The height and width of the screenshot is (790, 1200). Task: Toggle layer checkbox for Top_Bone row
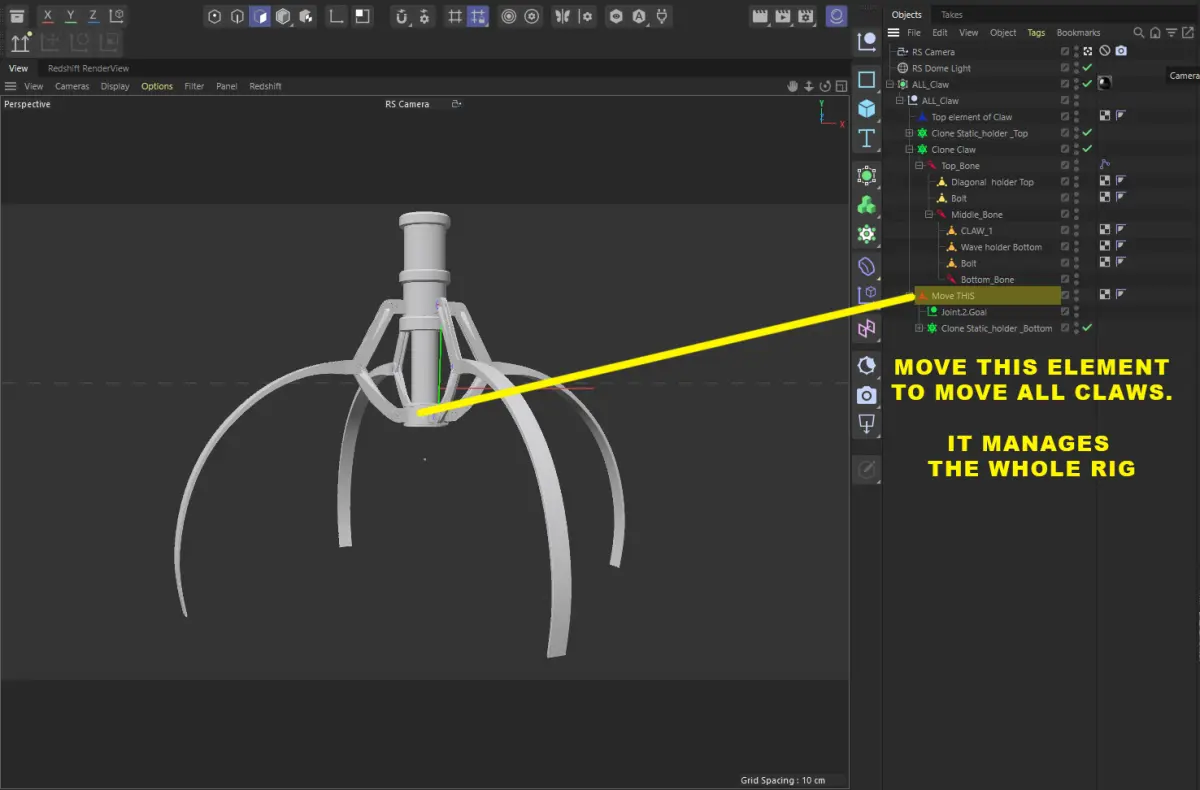[1065, 166]
